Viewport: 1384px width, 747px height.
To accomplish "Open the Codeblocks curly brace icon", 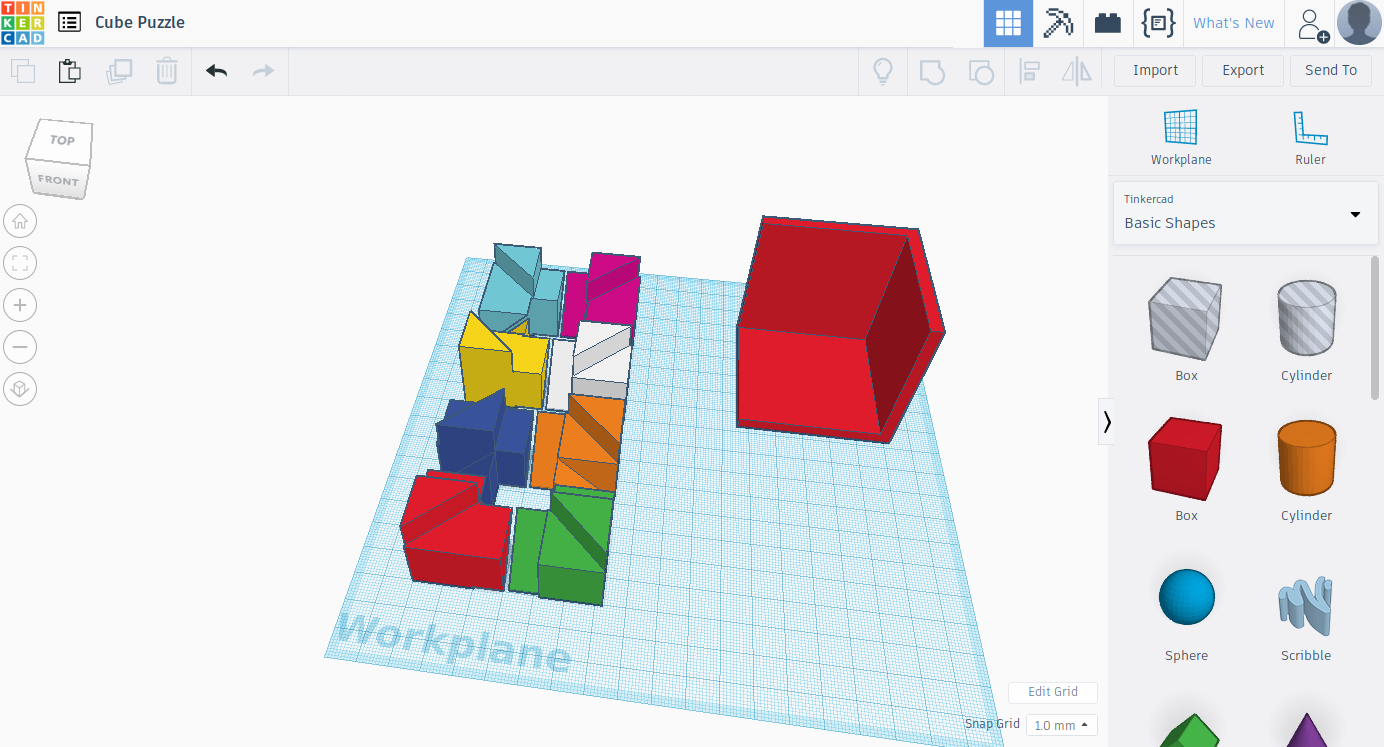I will coord(1158,23).
